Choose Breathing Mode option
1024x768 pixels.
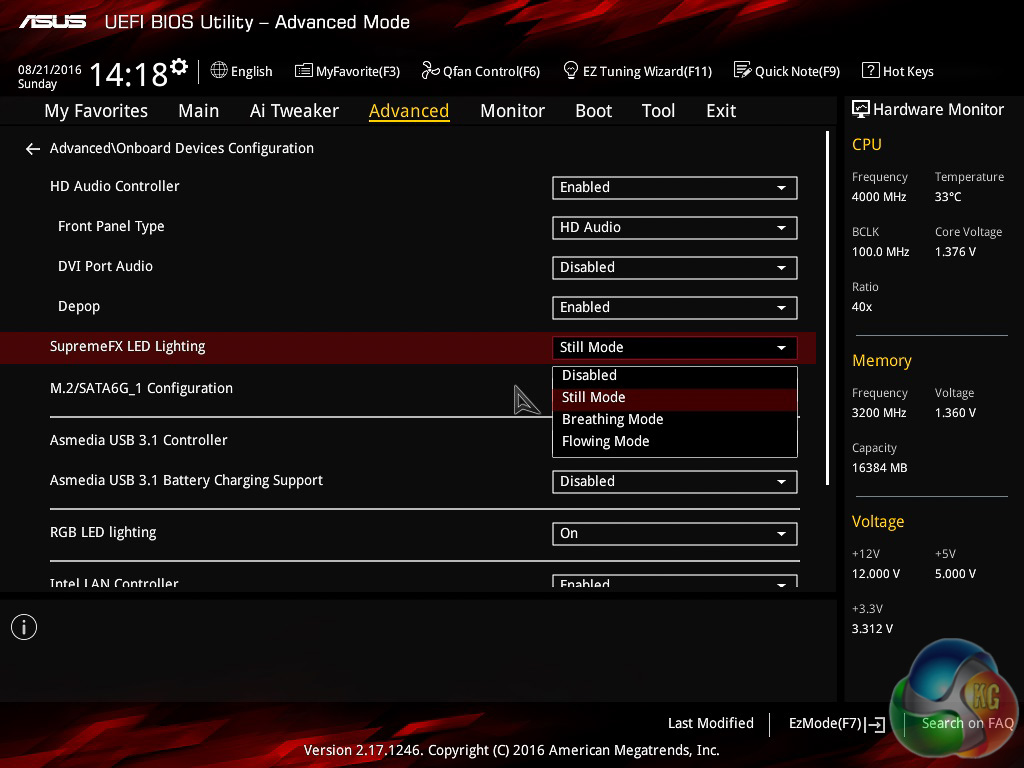[x=675, y=419]
